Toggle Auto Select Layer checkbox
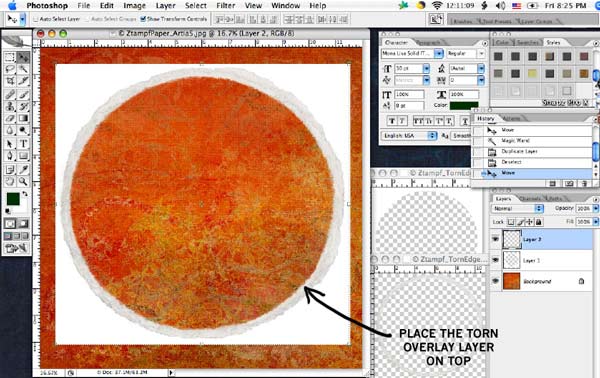Image resolution: width=600 pixels, height=378 pixels. pos(36,19)
